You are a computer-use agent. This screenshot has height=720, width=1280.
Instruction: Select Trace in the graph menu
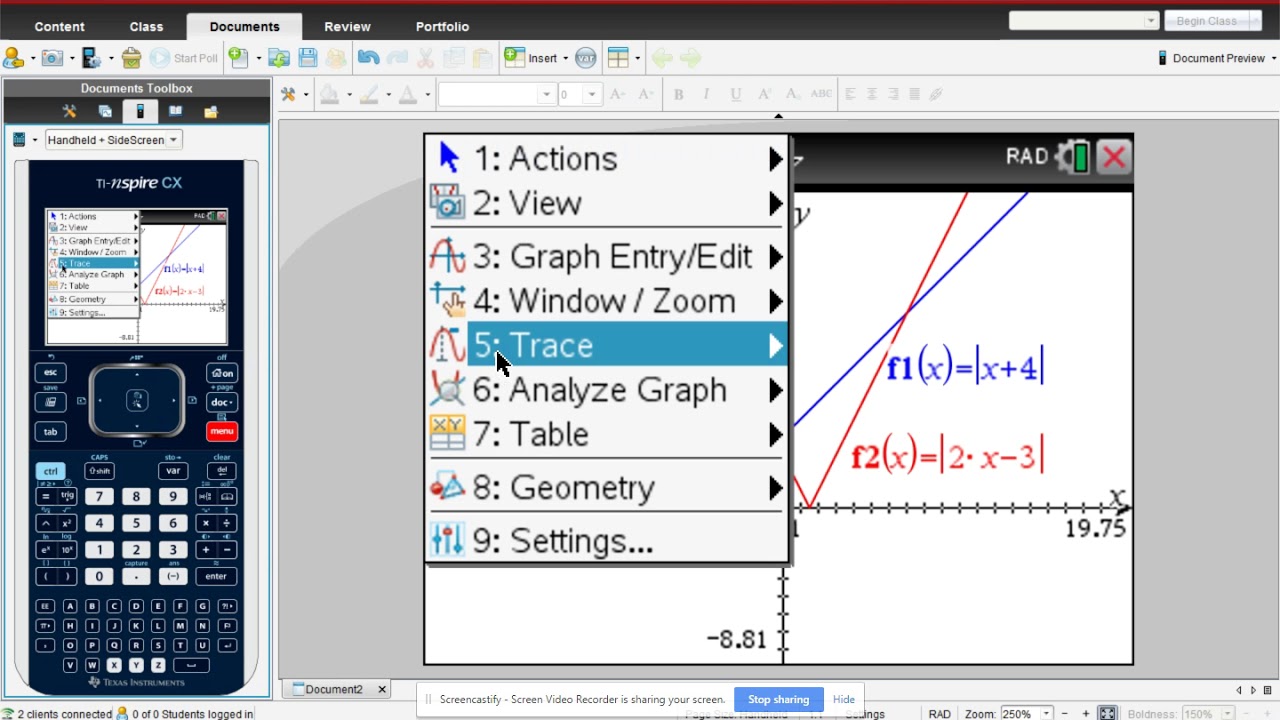click(608, 345)
